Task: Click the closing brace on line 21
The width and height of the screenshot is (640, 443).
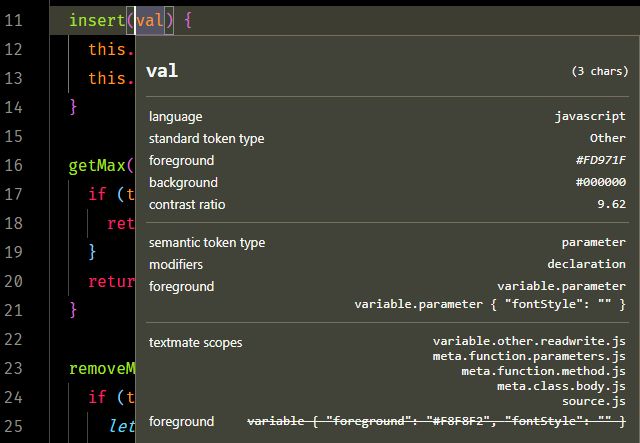Action: pyautogui.click(x=73, y=310)
